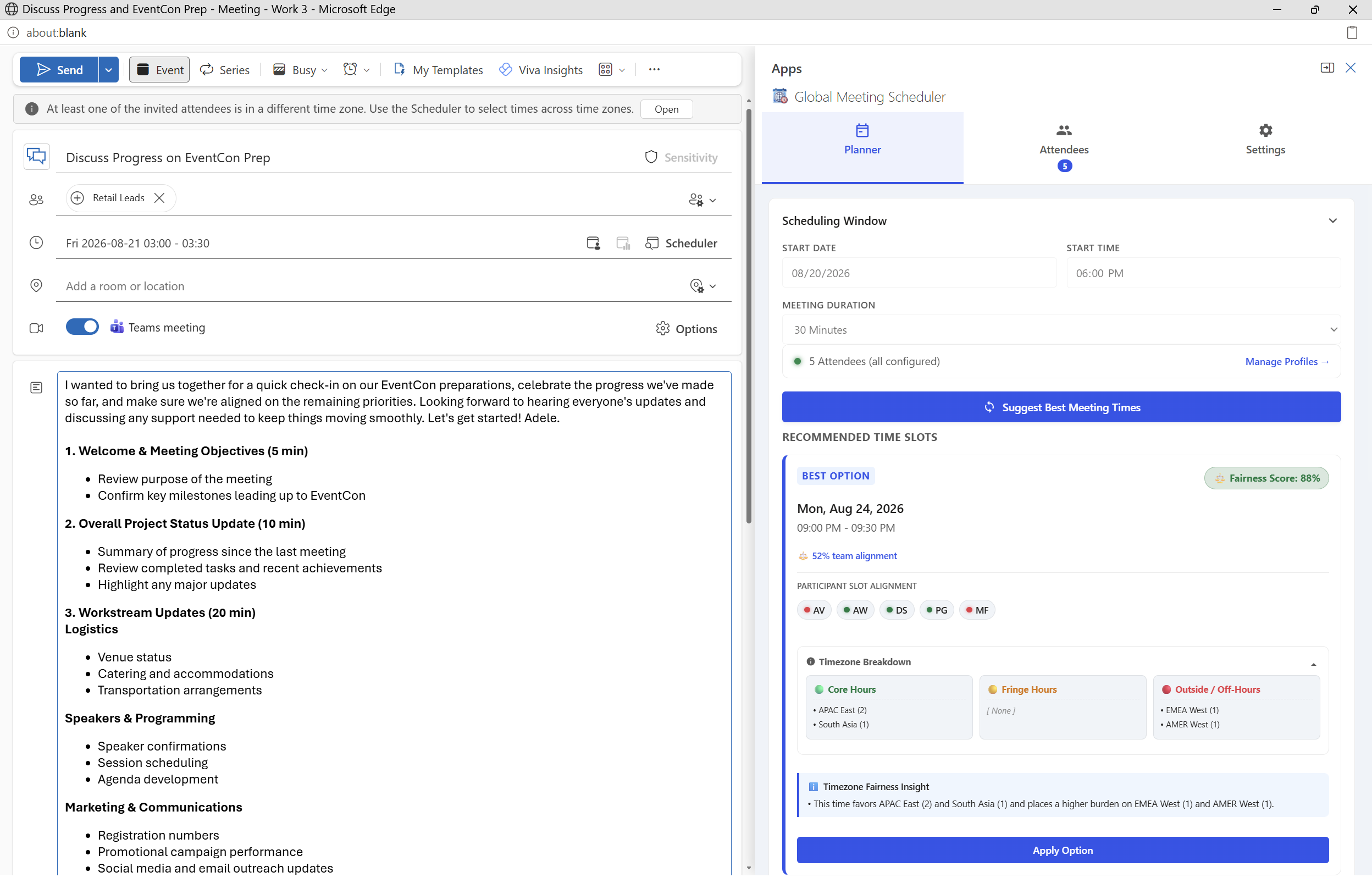This screenshot has height=883, width=1372.
Task: Collapse the Scheduling Window section
Action: coord(1332,221)
